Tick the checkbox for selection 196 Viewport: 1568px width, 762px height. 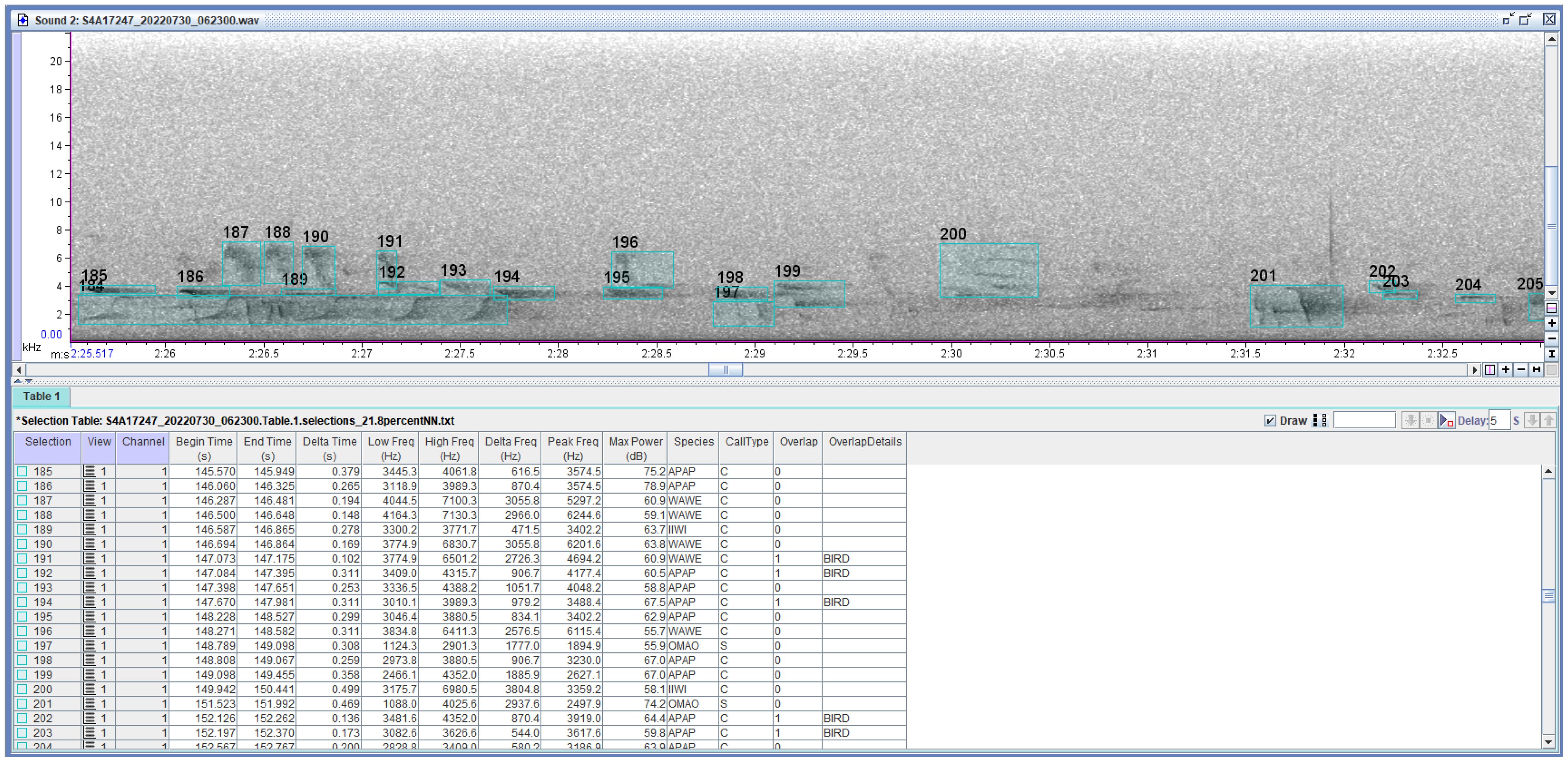click(23, 631)
